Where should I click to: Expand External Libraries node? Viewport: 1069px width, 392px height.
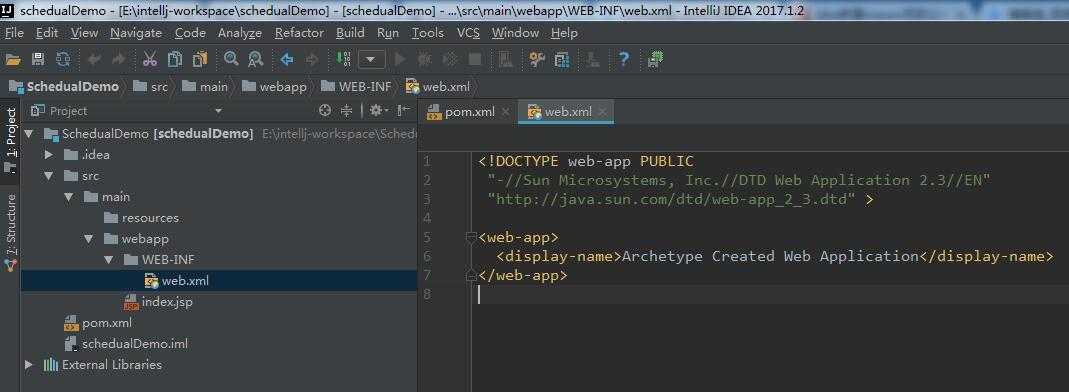(x=28, y=365)
